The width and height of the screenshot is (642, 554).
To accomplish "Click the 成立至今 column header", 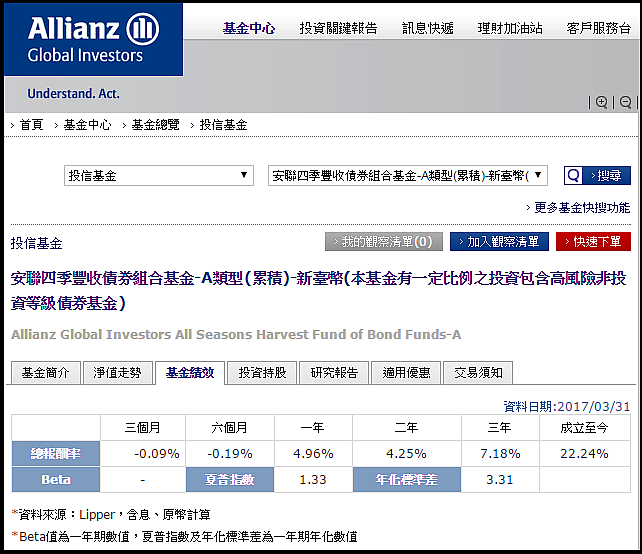I will [x=585, y=427].
